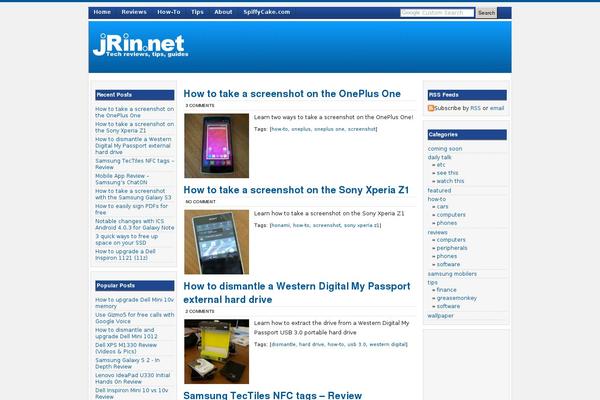The image size is (600, 400).
Task: Open 2 Comments on Western Digital post
Action: click(200, 311)
